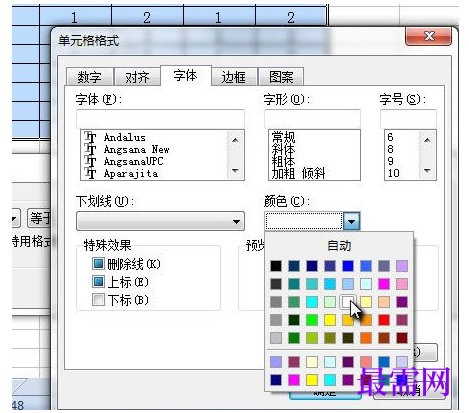Click the TrueType icon beside AngsanaUPC

tap(90, 161)
